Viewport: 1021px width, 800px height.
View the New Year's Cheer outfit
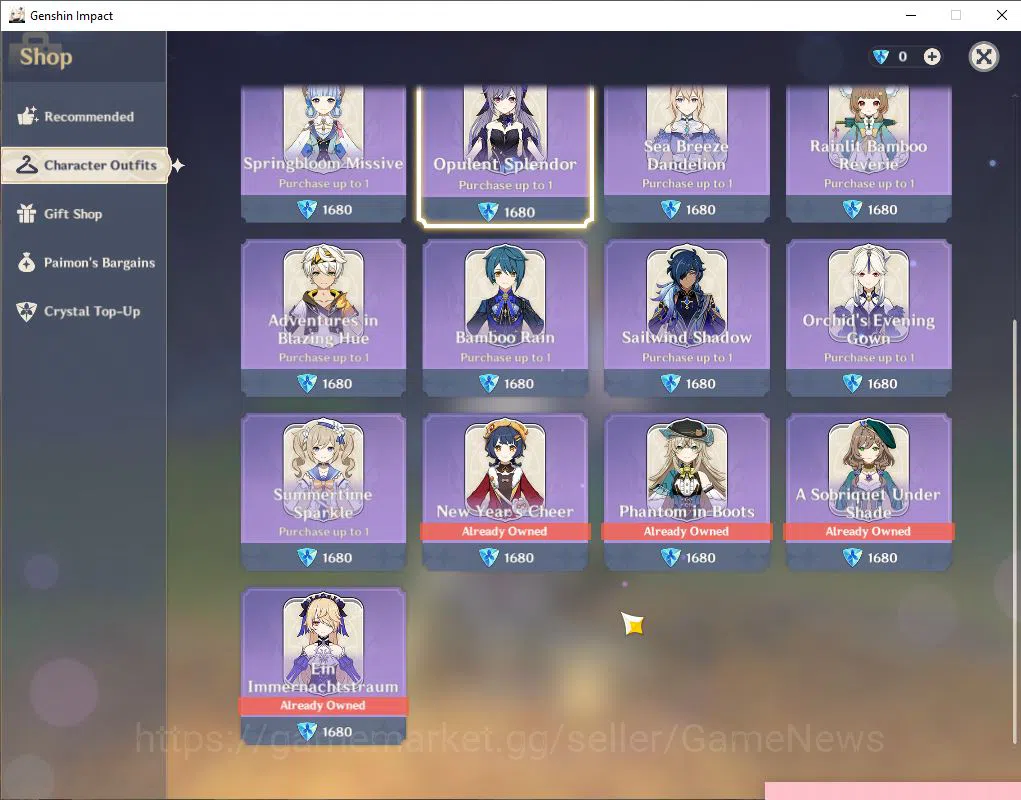505,491
